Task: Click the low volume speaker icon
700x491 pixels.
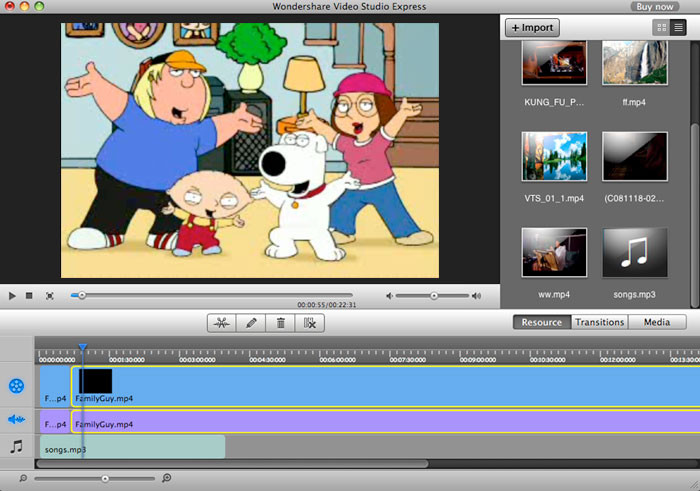Action: pyautogui.click(x=389, y=295)
